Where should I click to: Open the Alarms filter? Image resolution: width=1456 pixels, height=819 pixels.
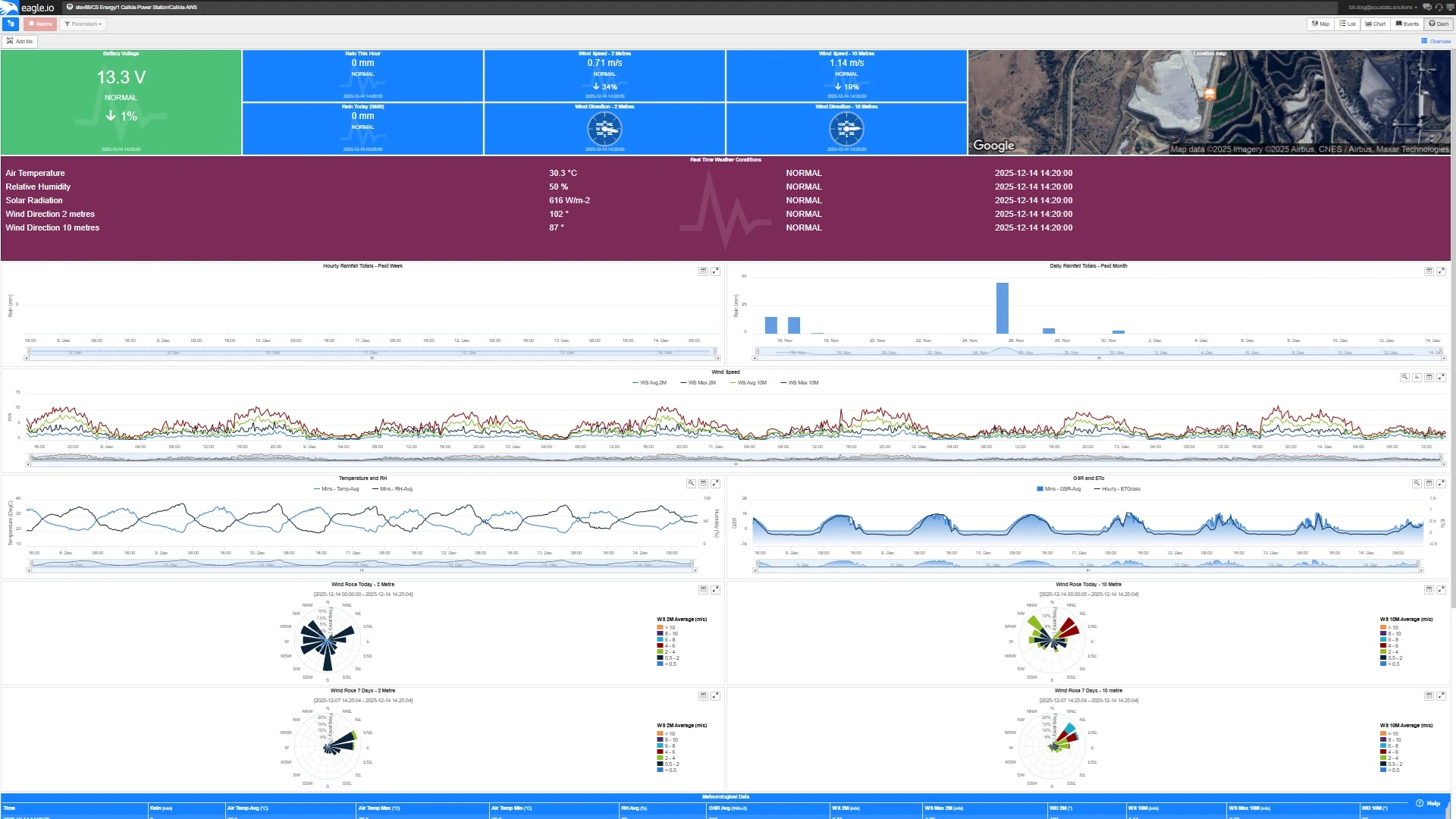point(40,24)
